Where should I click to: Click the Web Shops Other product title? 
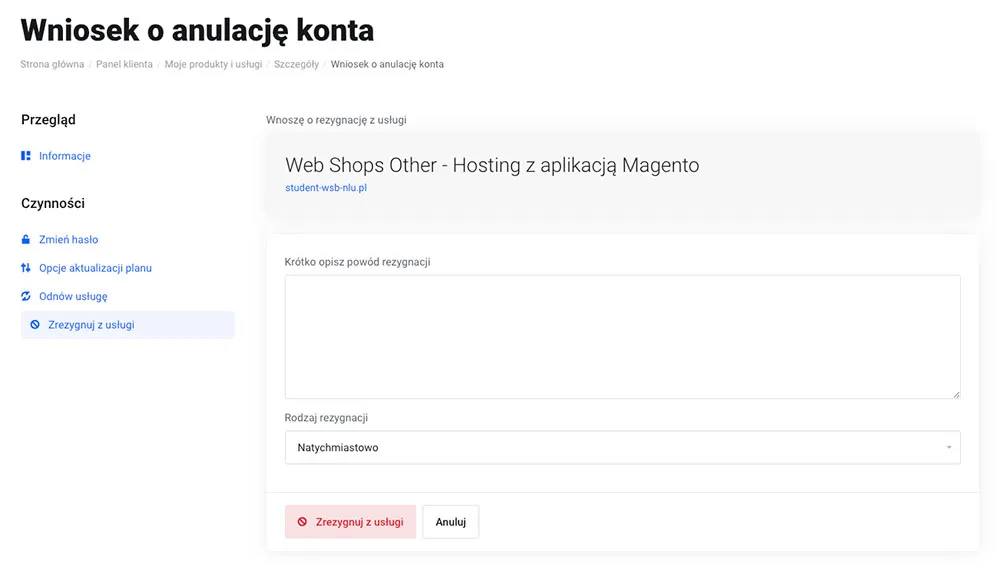pyautogui.click(x=492, y=165)
